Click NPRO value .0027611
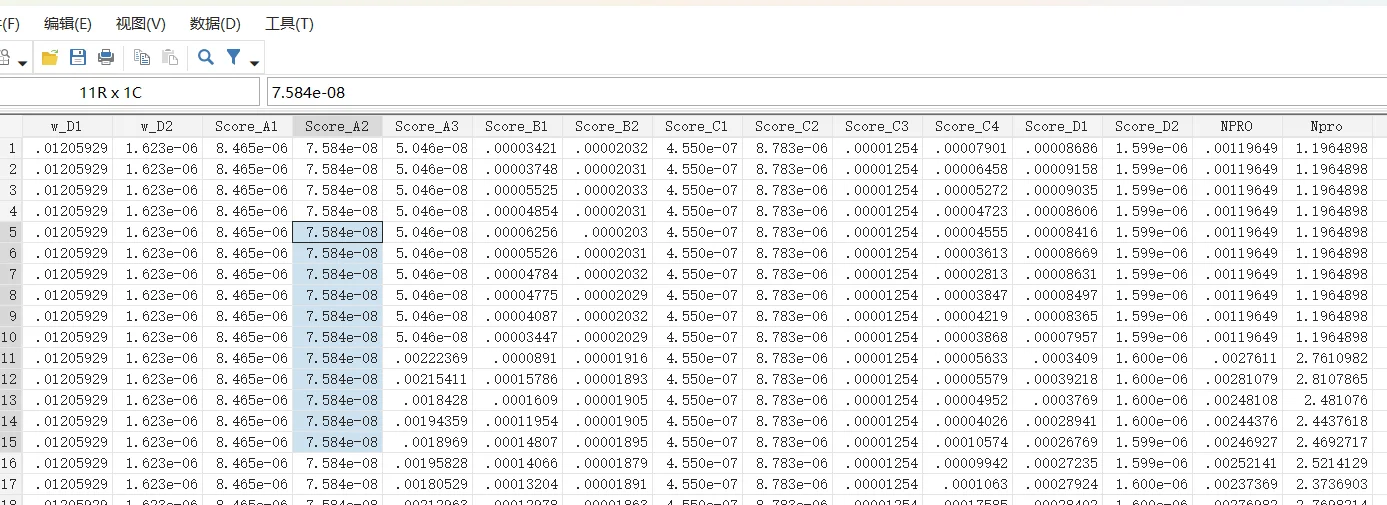 click(1237, 358)
